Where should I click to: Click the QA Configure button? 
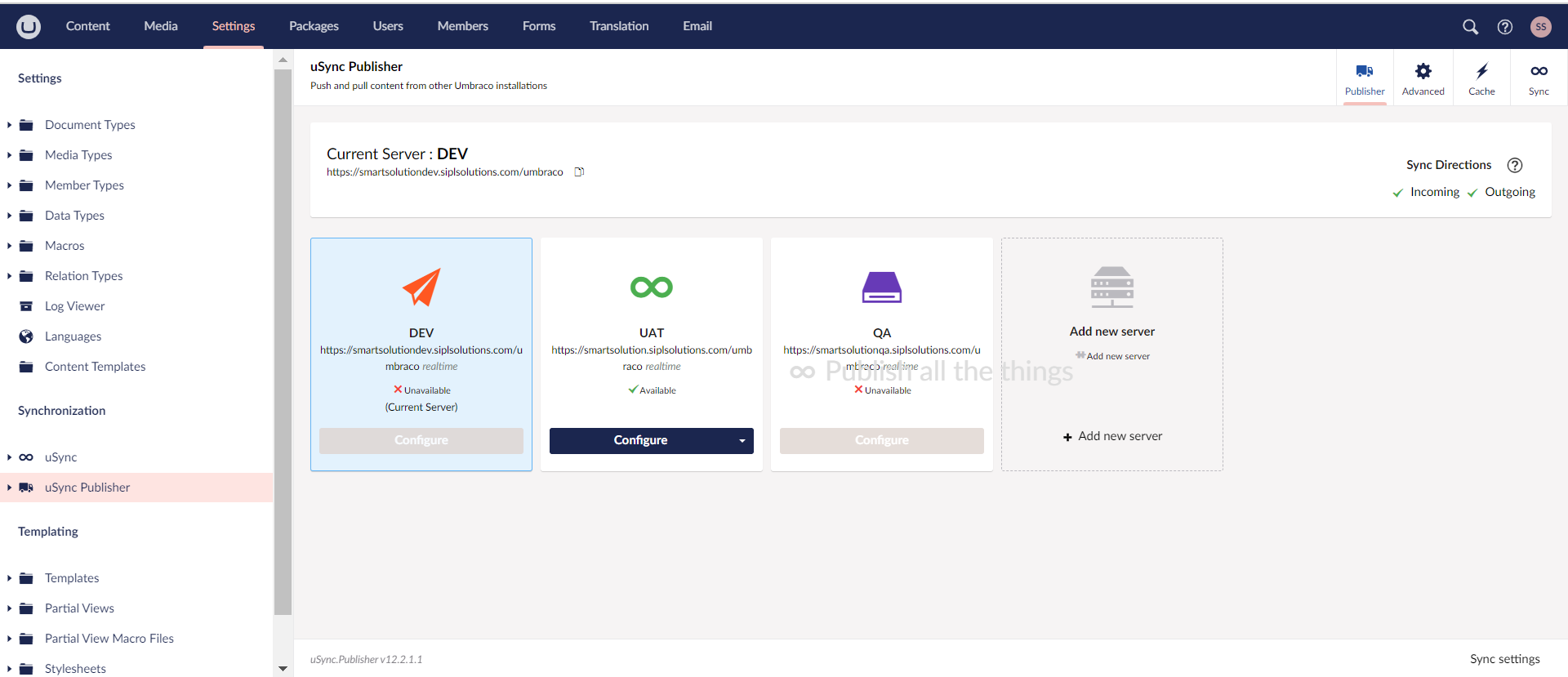[x=882, y=441]
